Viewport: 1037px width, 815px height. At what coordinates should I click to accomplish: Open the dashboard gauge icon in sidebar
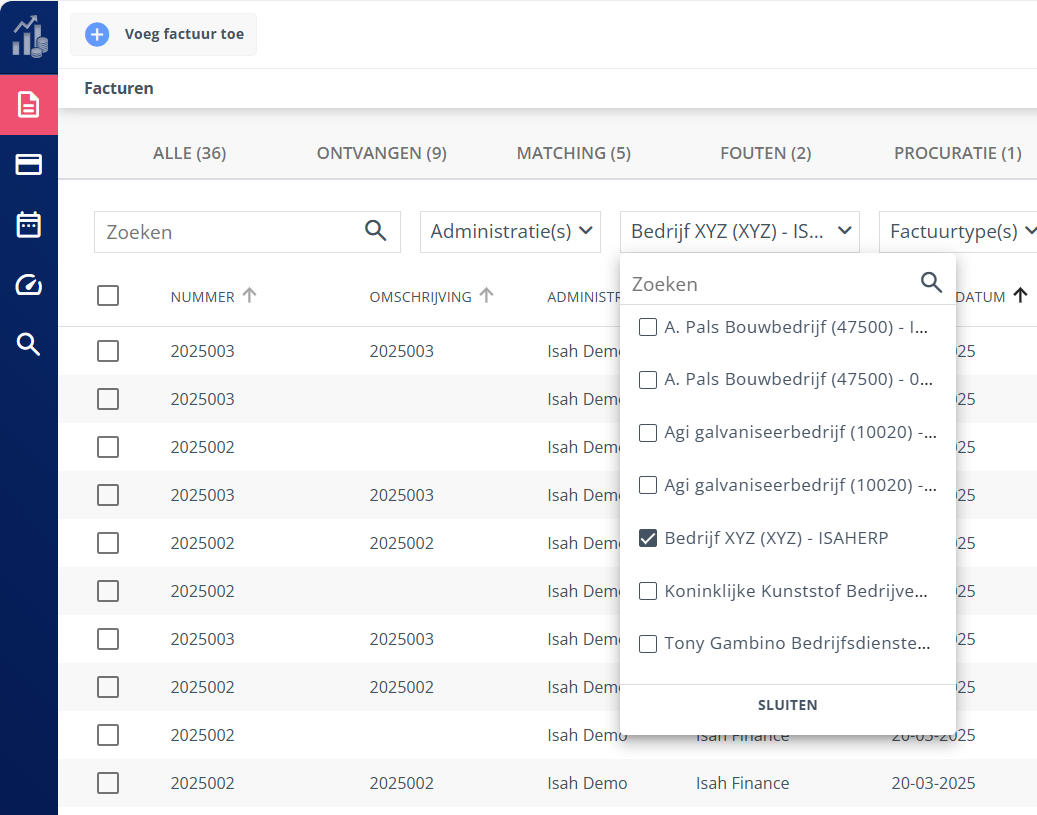pos(29,285)
